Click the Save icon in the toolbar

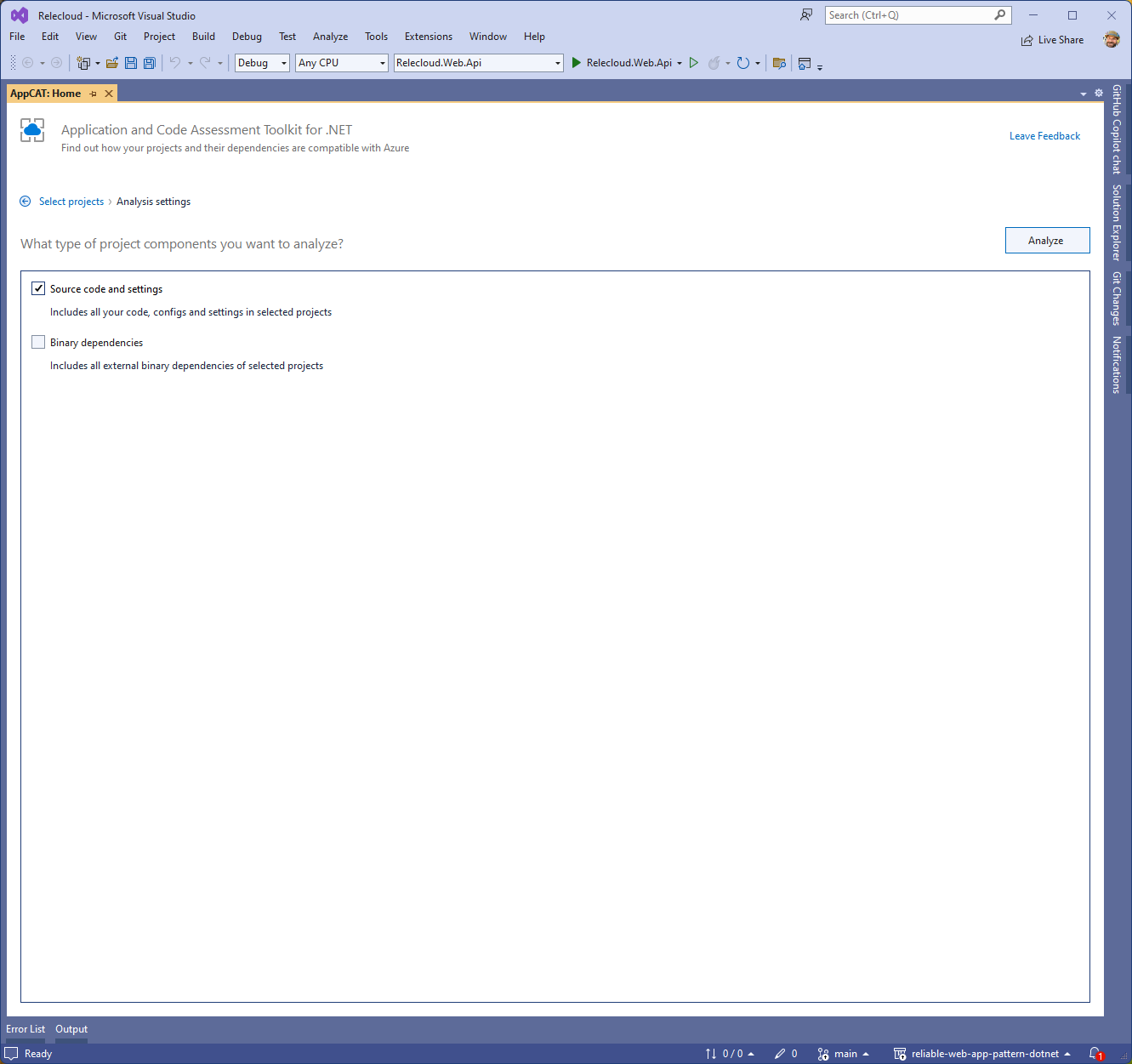point(130,62)
